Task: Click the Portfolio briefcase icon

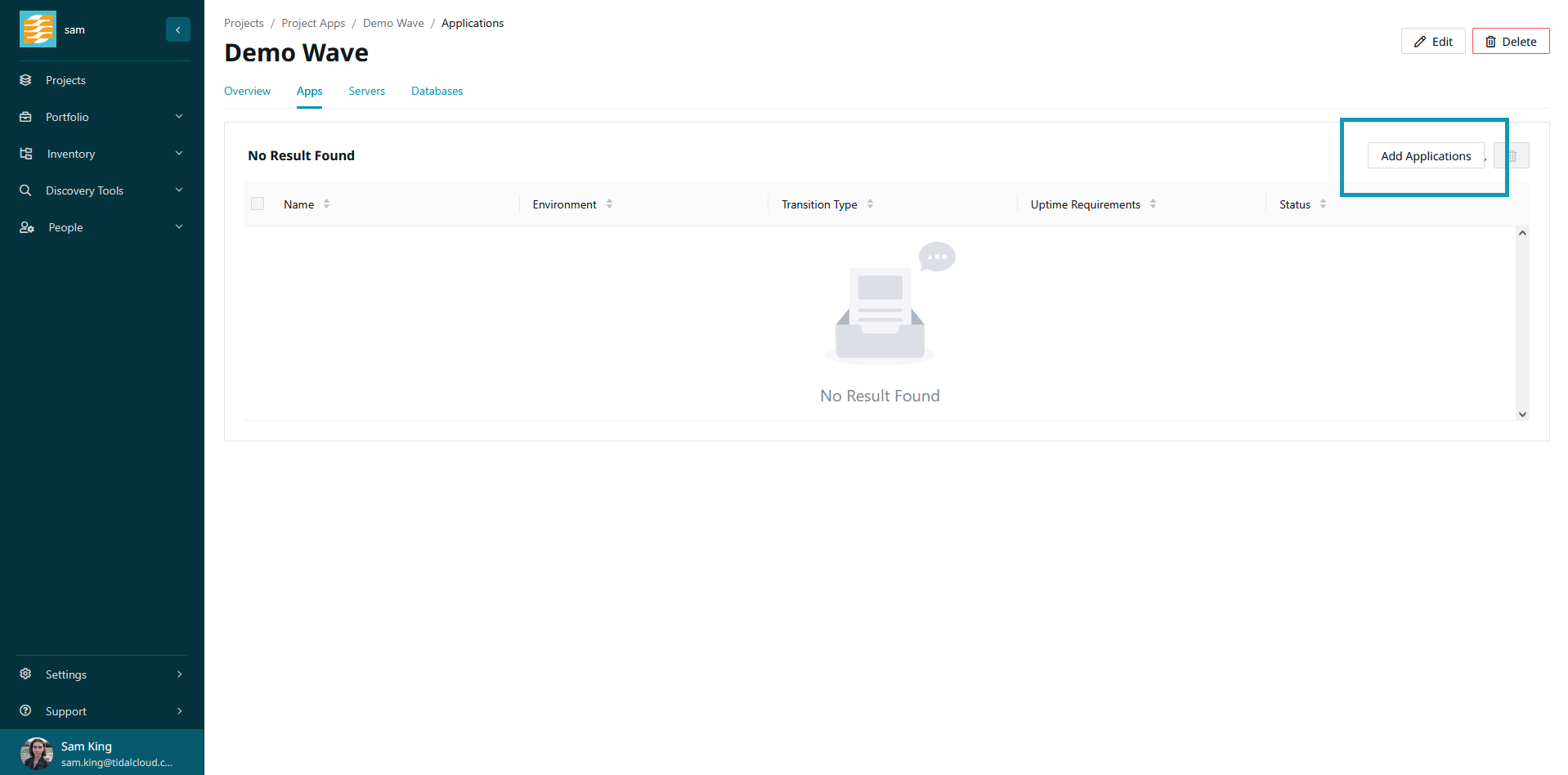Action: pyautogui.click(x=26, y=117)
